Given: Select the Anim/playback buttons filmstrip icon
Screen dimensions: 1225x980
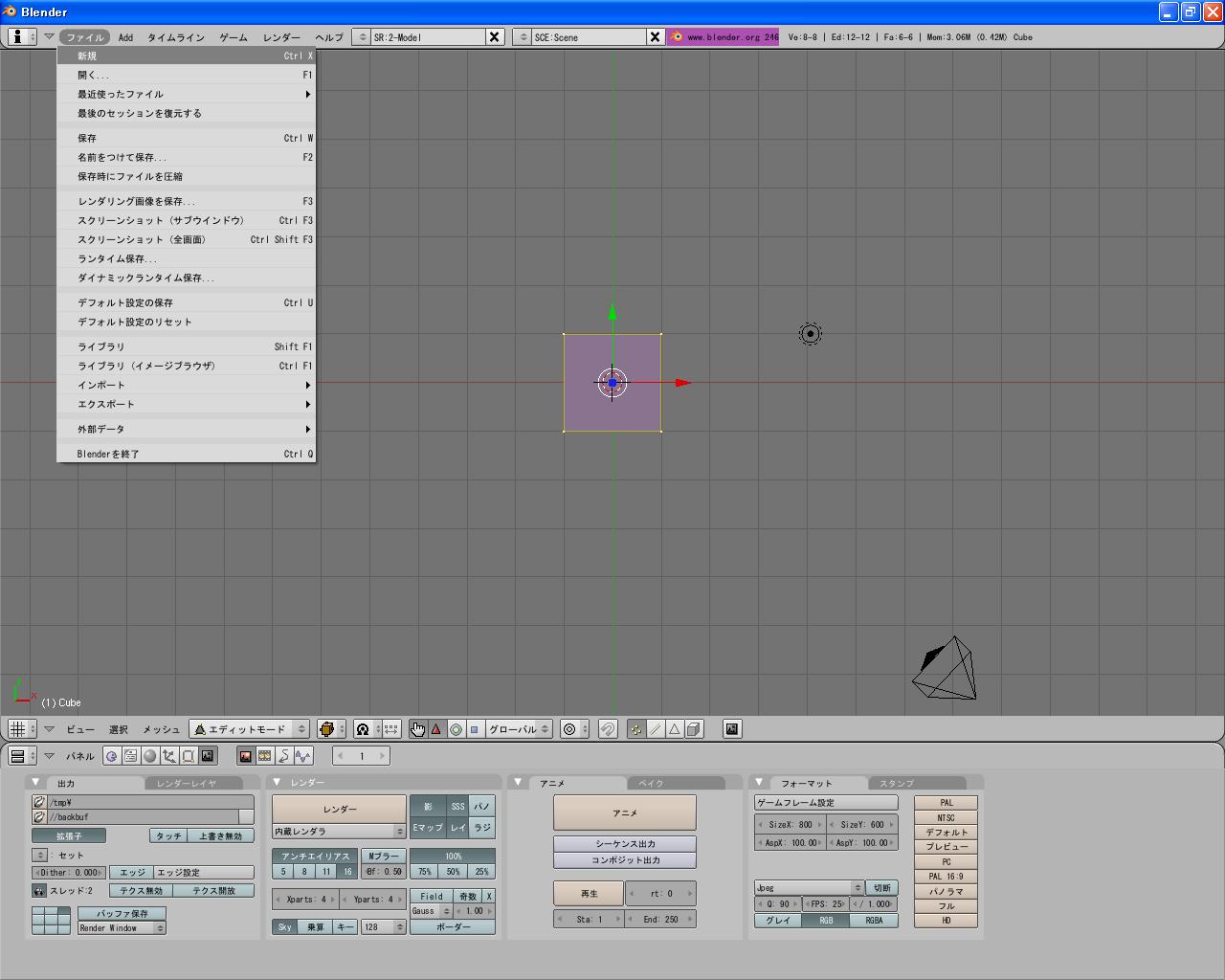Looking at the screenshot, I should 265,756.
